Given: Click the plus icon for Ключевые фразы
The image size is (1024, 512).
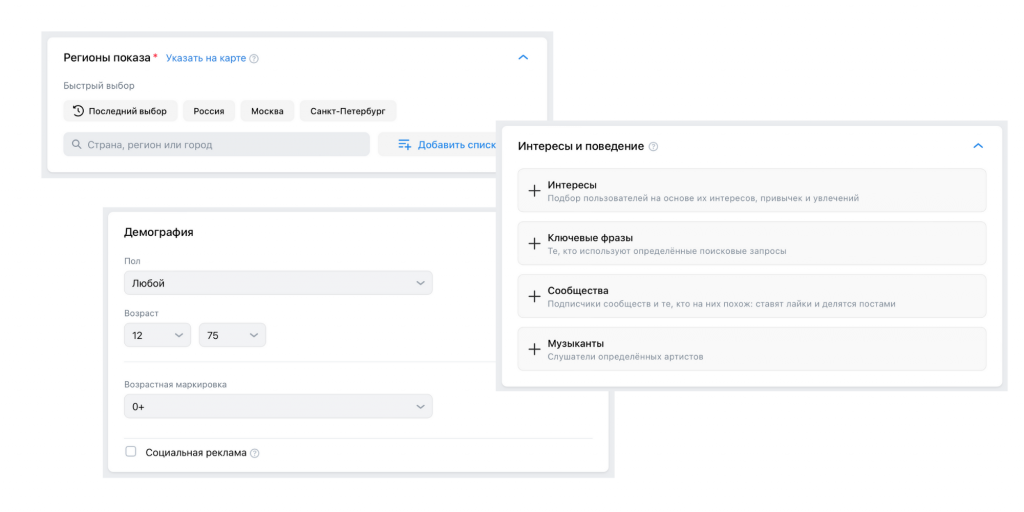Looking at the screenshot, I should point(534,244).
